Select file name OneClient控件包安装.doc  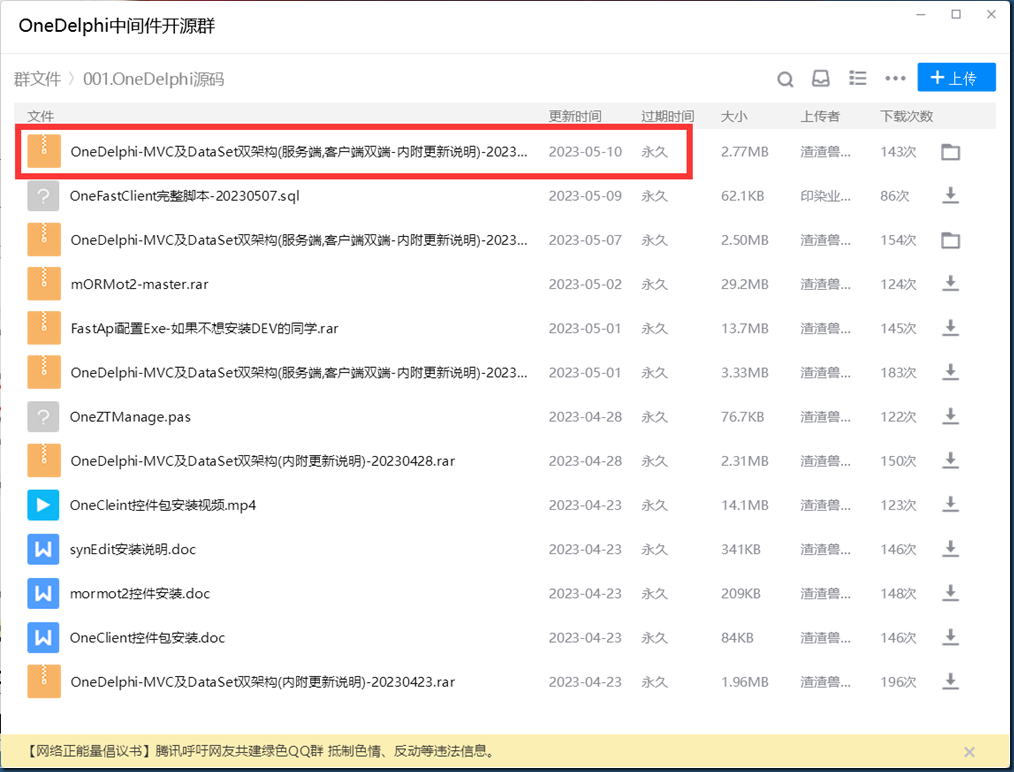[147, 637]
